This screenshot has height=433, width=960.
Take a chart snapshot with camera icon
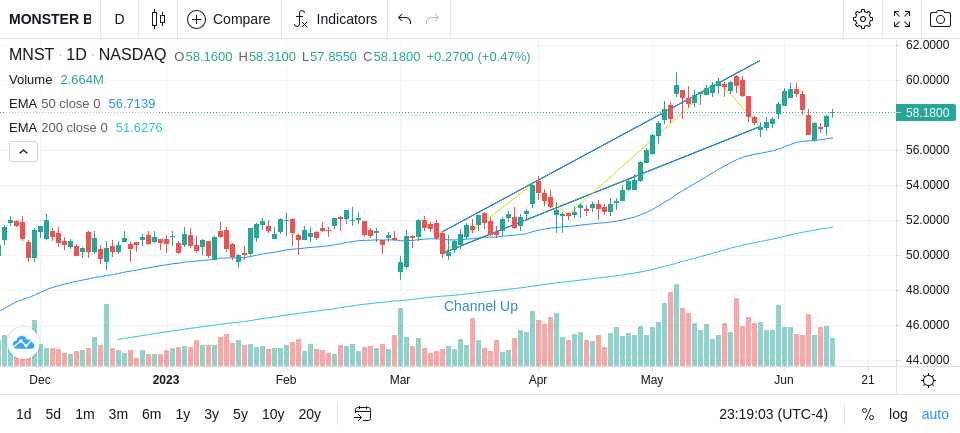click(x=940, y=19)
